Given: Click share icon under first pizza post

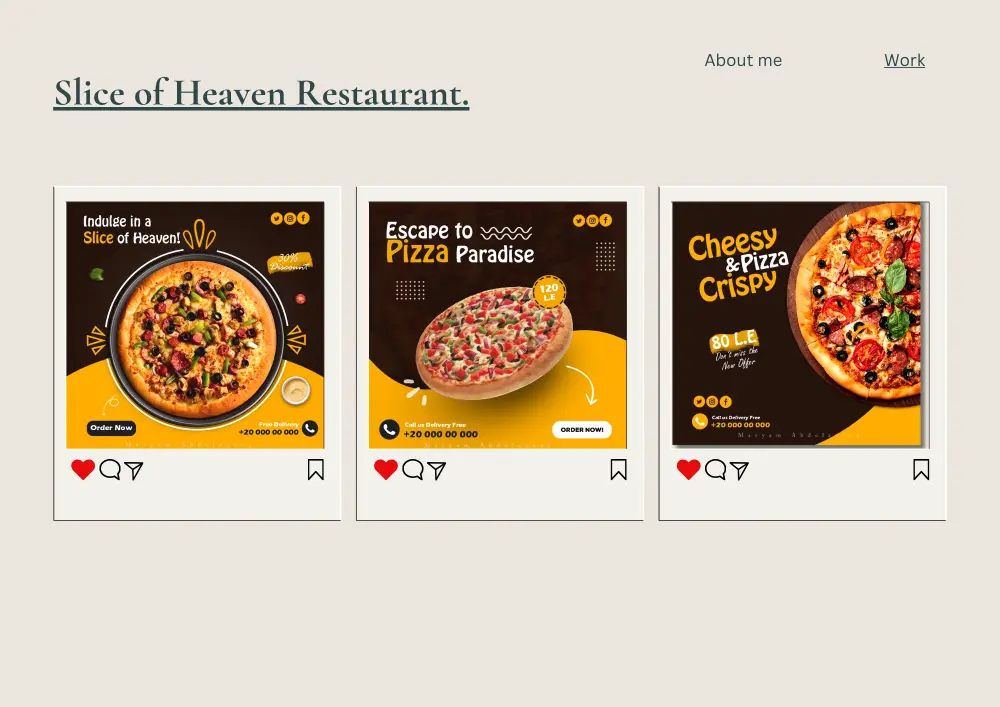Looking at the screenshot, I should [133, 470].
